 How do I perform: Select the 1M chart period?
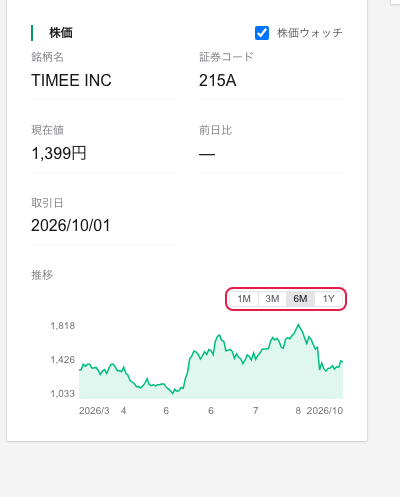(244, 299)
